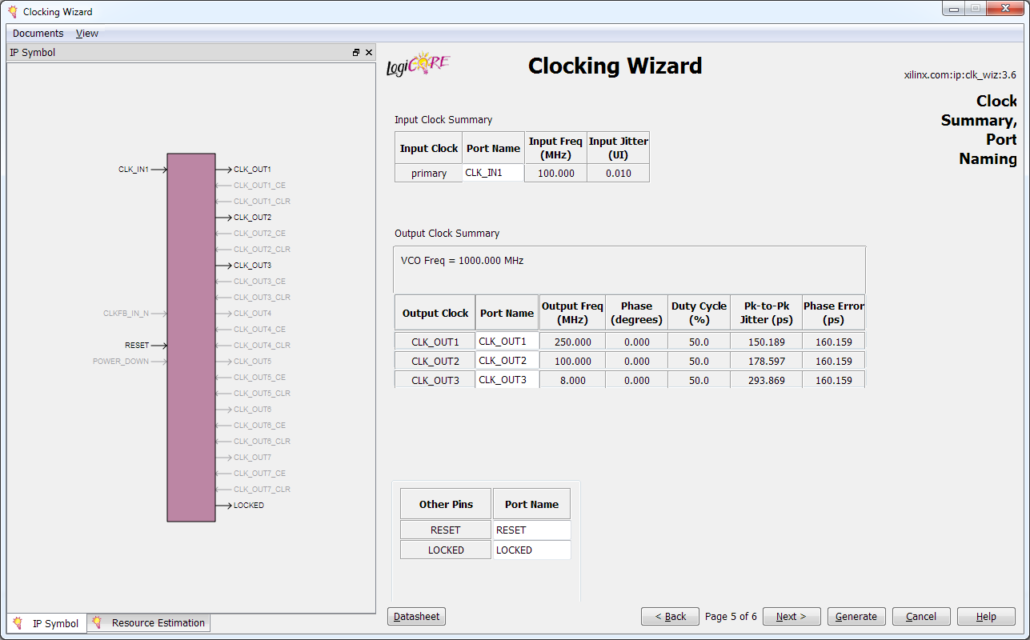Float the IP Symbol panel
1030x640 pixels.
point(356,53)
